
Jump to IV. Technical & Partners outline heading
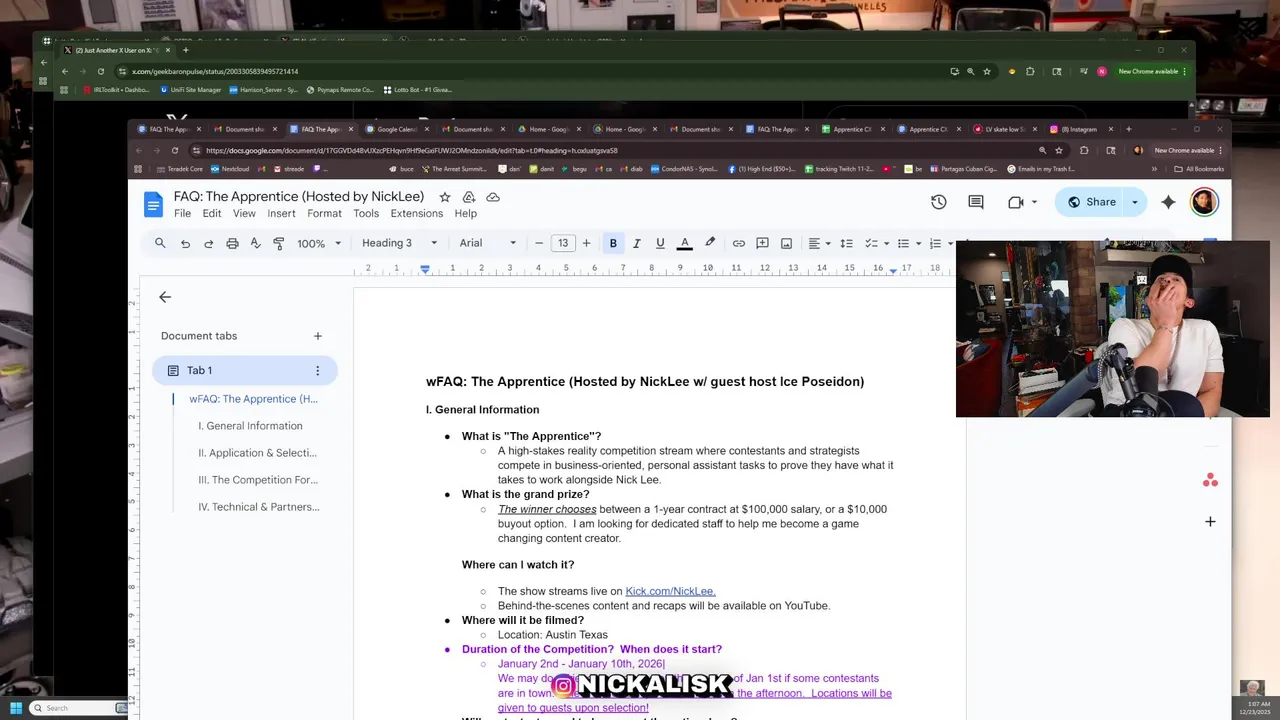click(259, 507)
